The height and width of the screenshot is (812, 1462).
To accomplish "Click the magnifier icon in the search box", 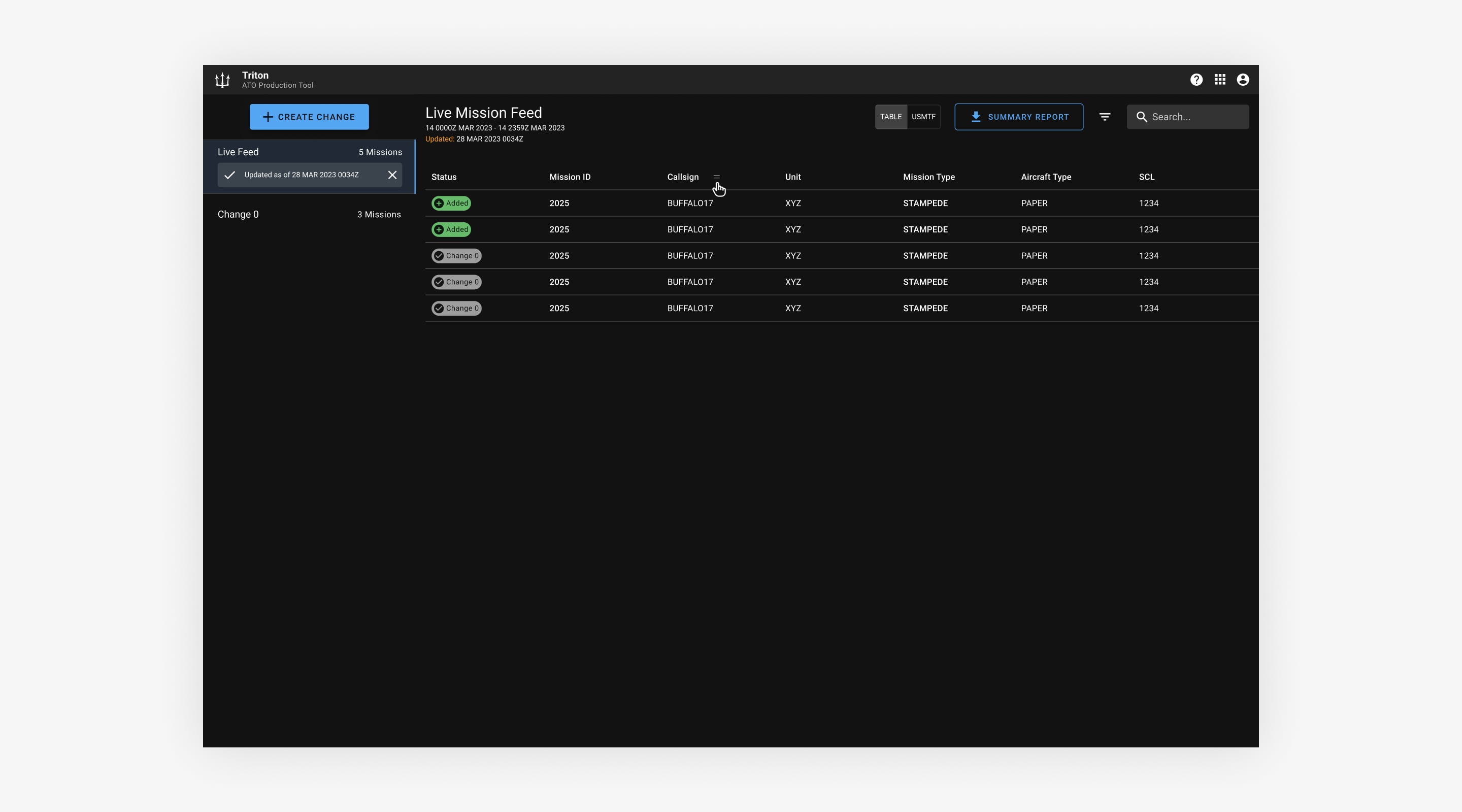I will 1141,117.
